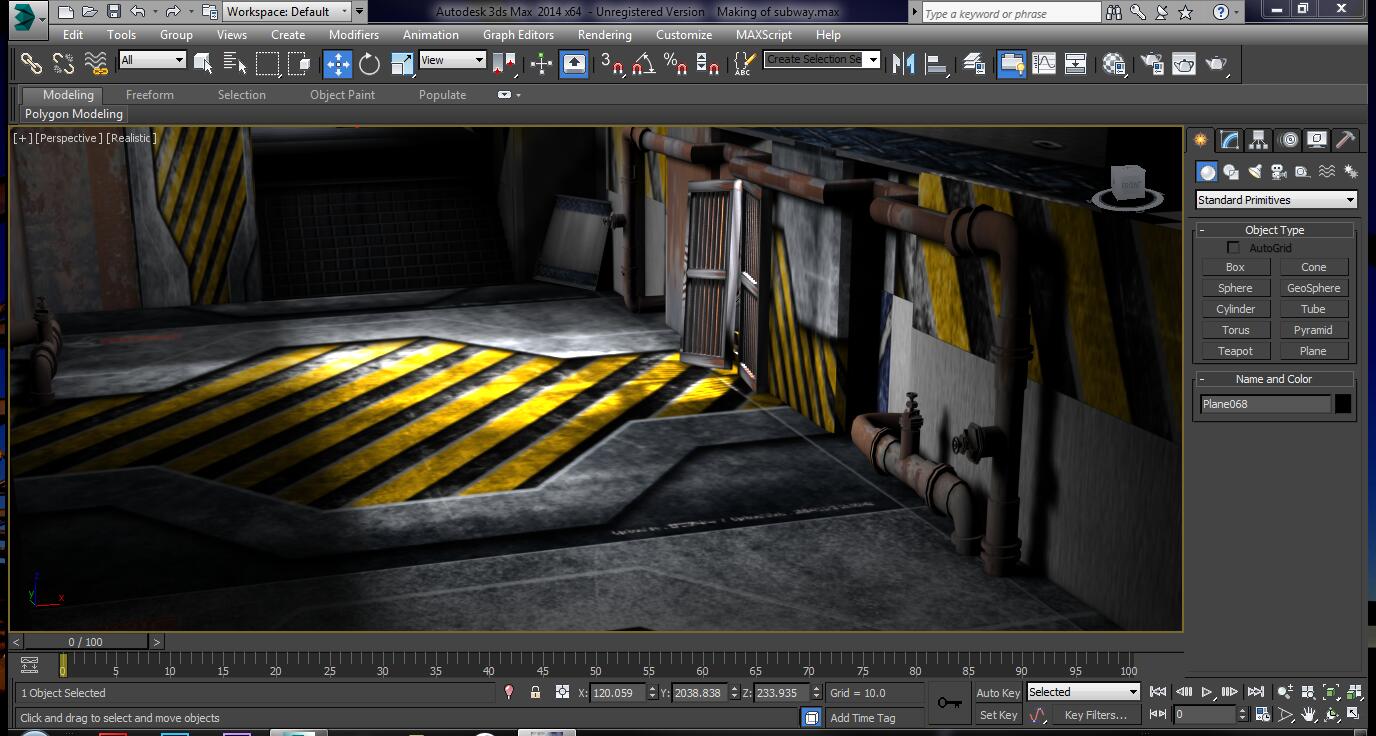
Task: Click the Cylinder button
Action: point(1235,309)
